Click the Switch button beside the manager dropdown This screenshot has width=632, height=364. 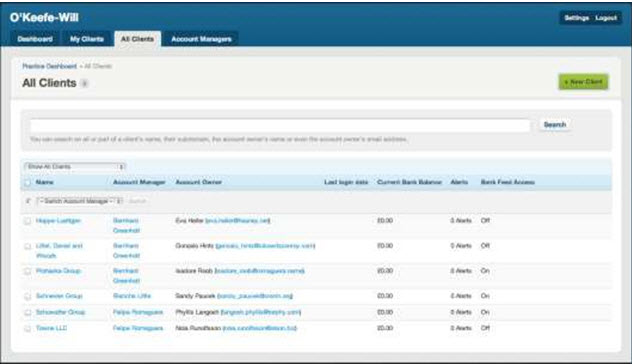tap(137, 201)
